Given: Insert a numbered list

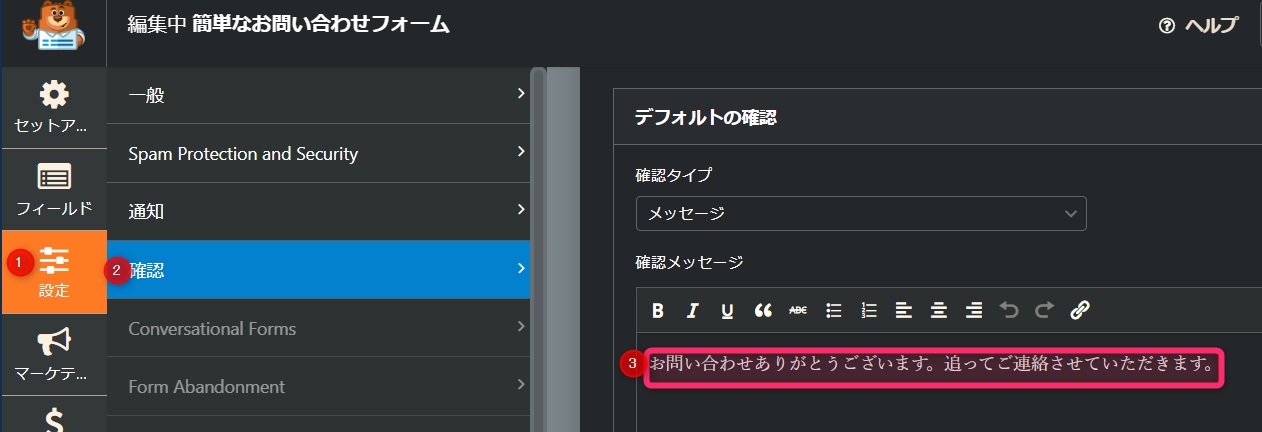Looking at the screenshot, I should pos(869,310).
